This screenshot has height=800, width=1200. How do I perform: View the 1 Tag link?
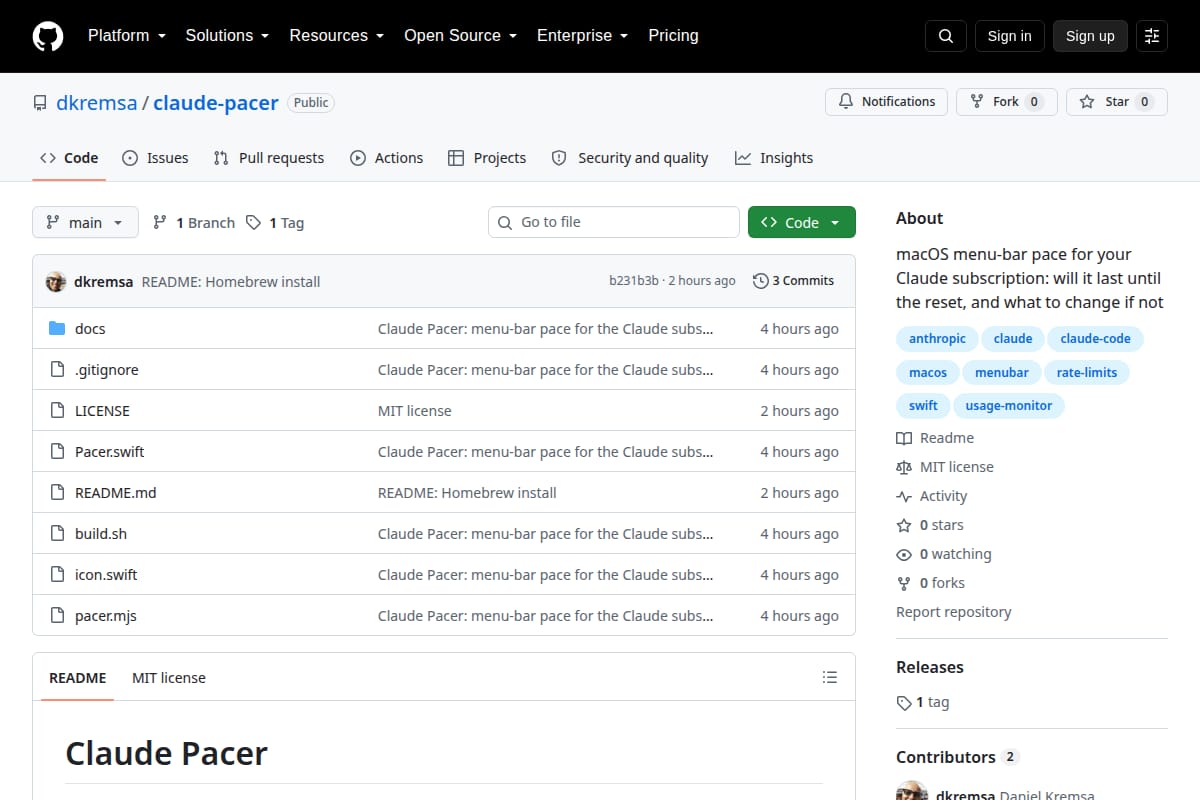pos(275,223)
